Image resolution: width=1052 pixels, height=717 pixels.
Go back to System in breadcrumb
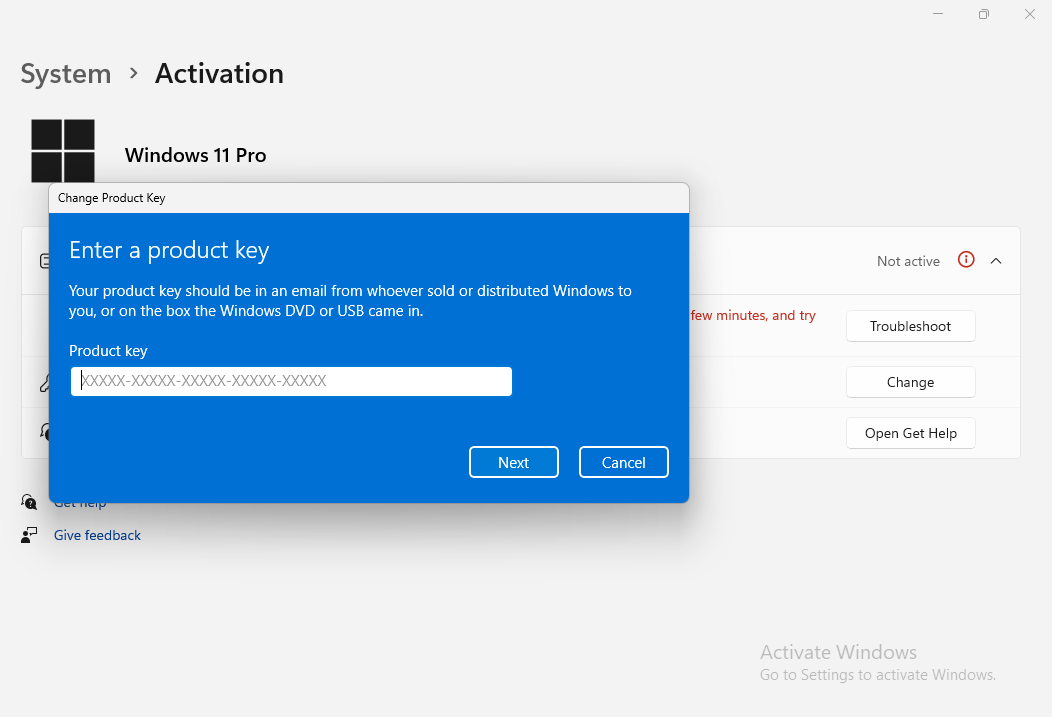pos(66,74)
